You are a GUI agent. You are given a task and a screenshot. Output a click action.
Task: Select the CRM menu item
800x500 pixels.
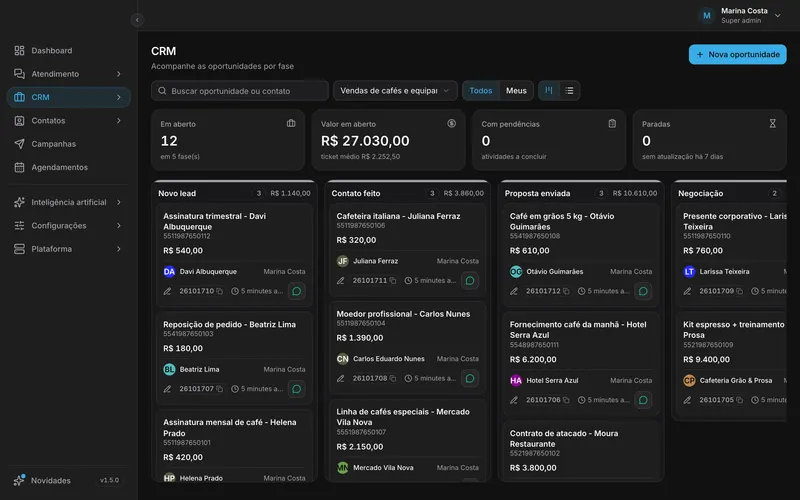[69, 97]
